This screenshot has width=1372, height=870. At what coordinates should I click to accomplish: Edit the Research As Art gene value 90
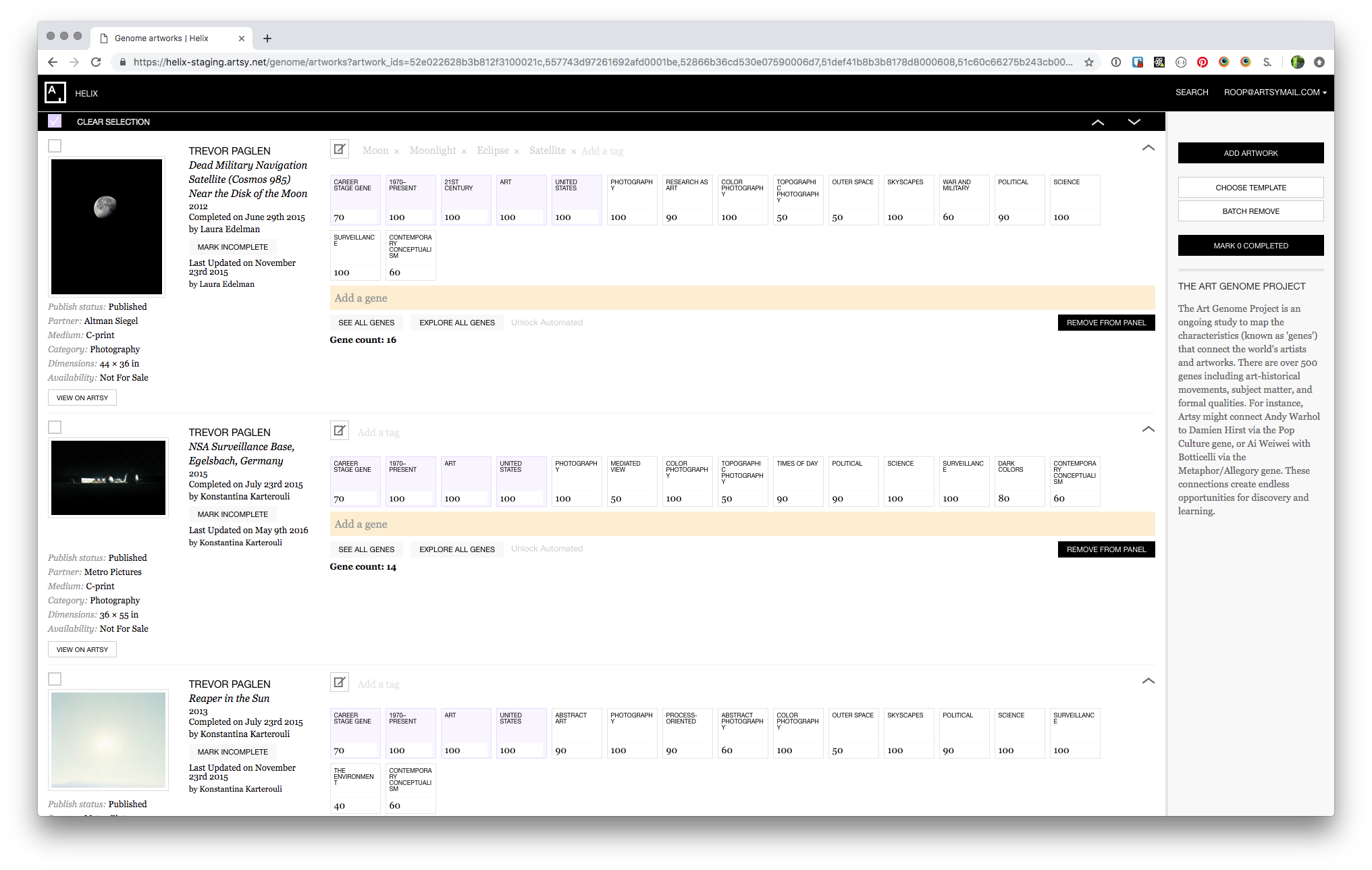687,217
